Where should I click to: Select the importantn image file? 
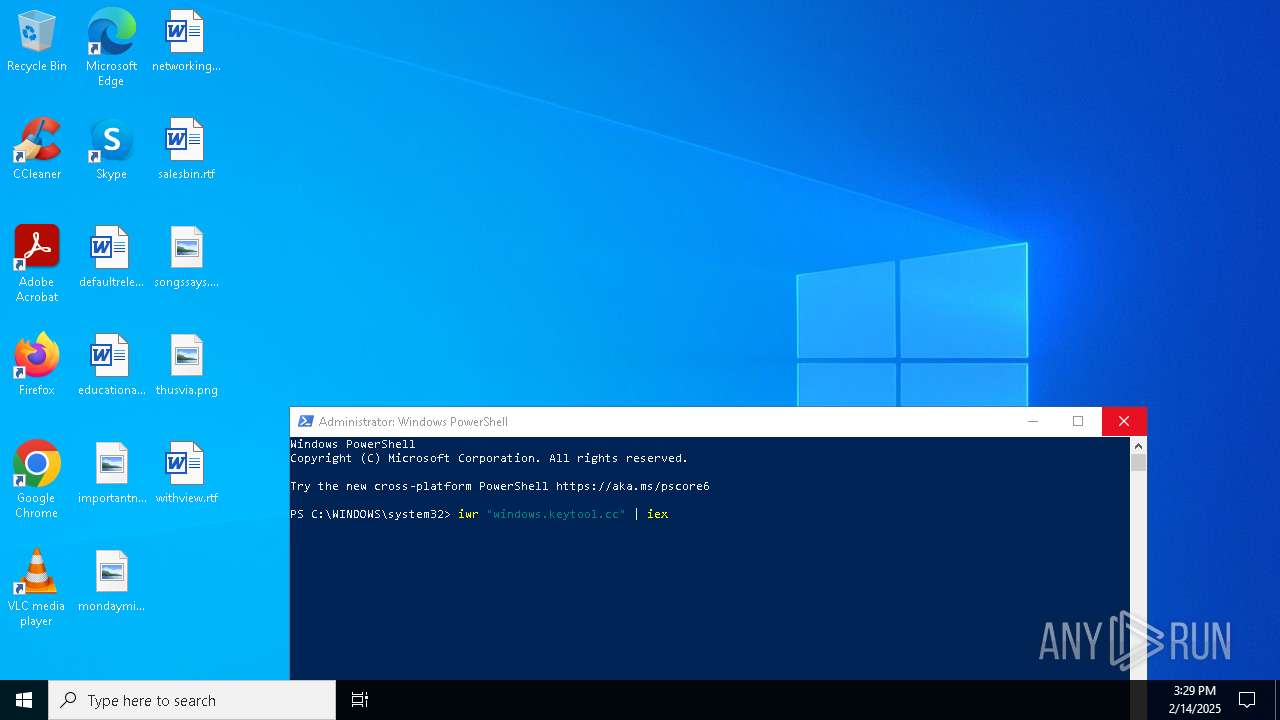pos(111,474)
